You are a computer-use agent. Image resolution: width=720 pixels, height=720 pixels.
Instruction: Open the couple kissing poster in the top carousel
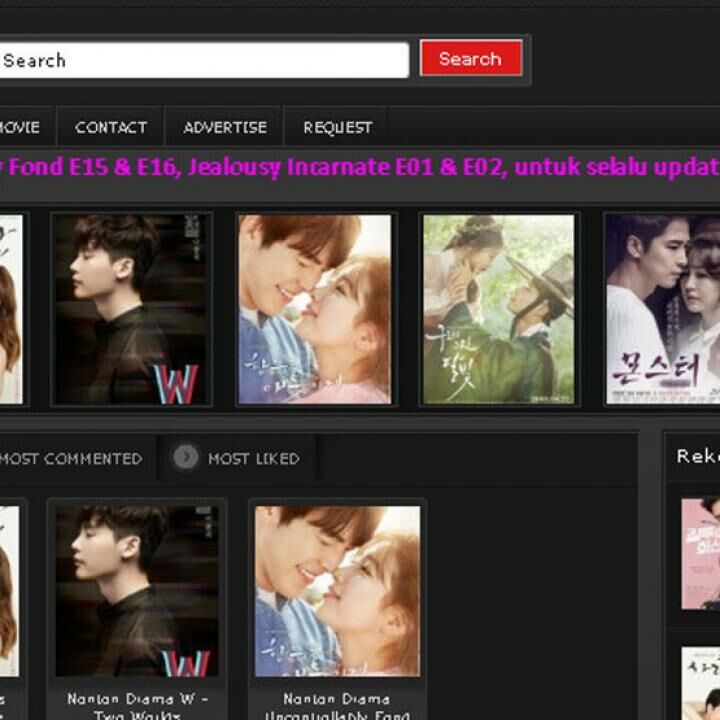tap(315, 309)
